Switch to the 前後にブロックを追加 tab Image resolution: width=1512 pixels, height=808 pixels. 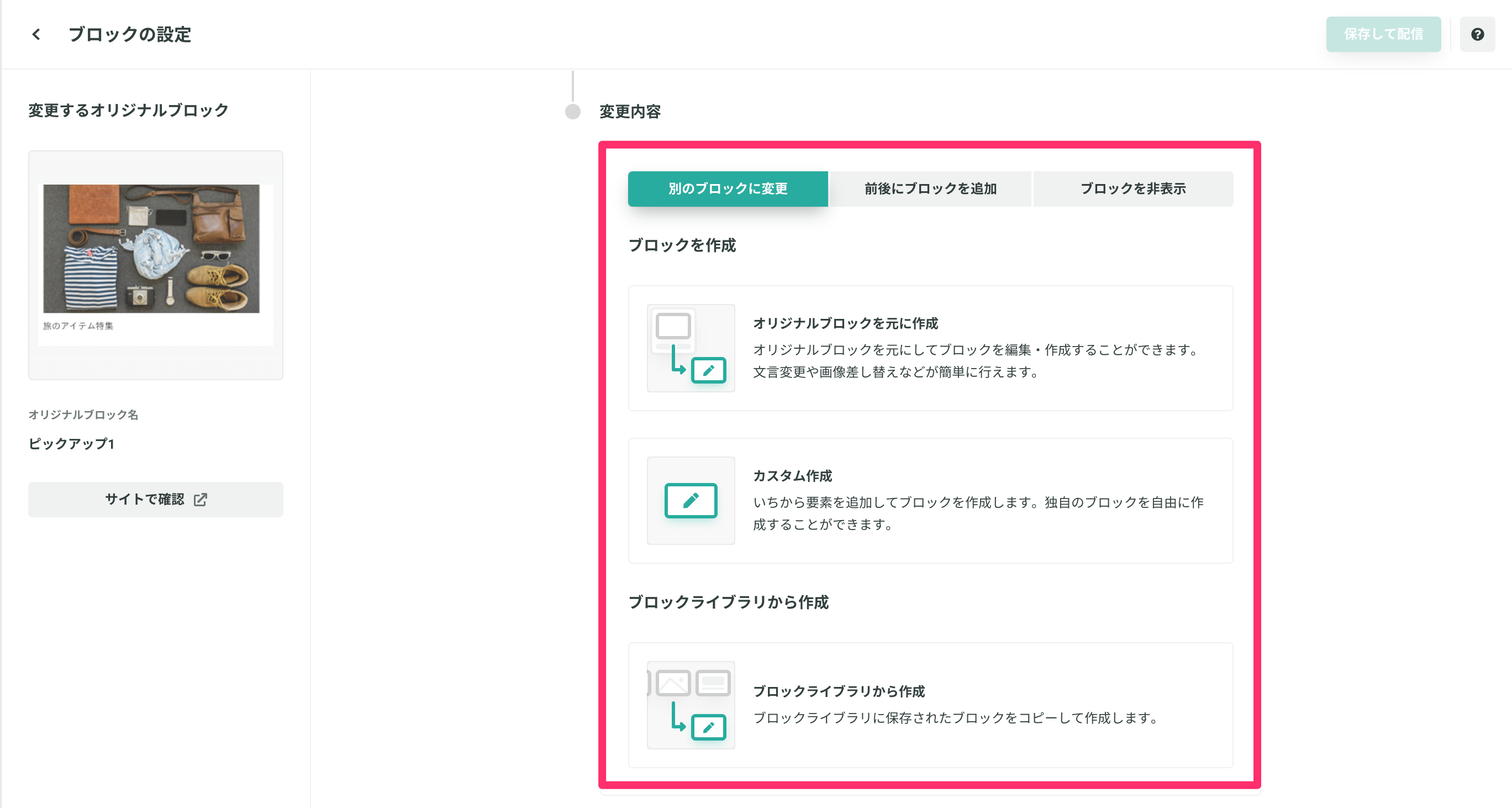point(930,188)
